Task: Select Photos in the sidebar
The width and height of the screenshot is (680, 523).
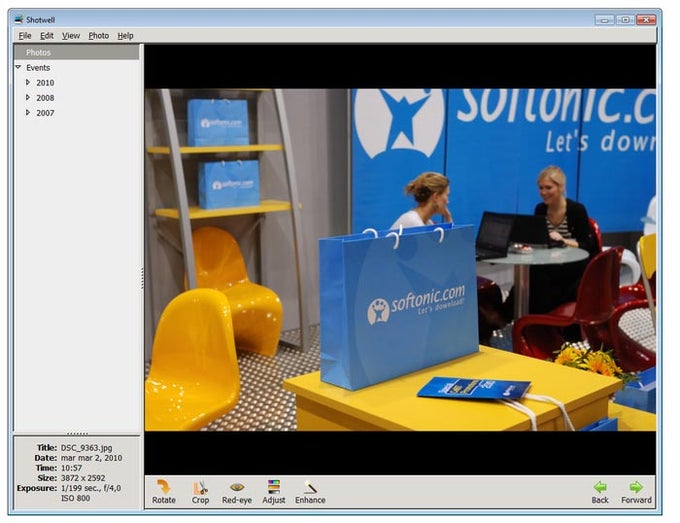Action: [76, 52]
